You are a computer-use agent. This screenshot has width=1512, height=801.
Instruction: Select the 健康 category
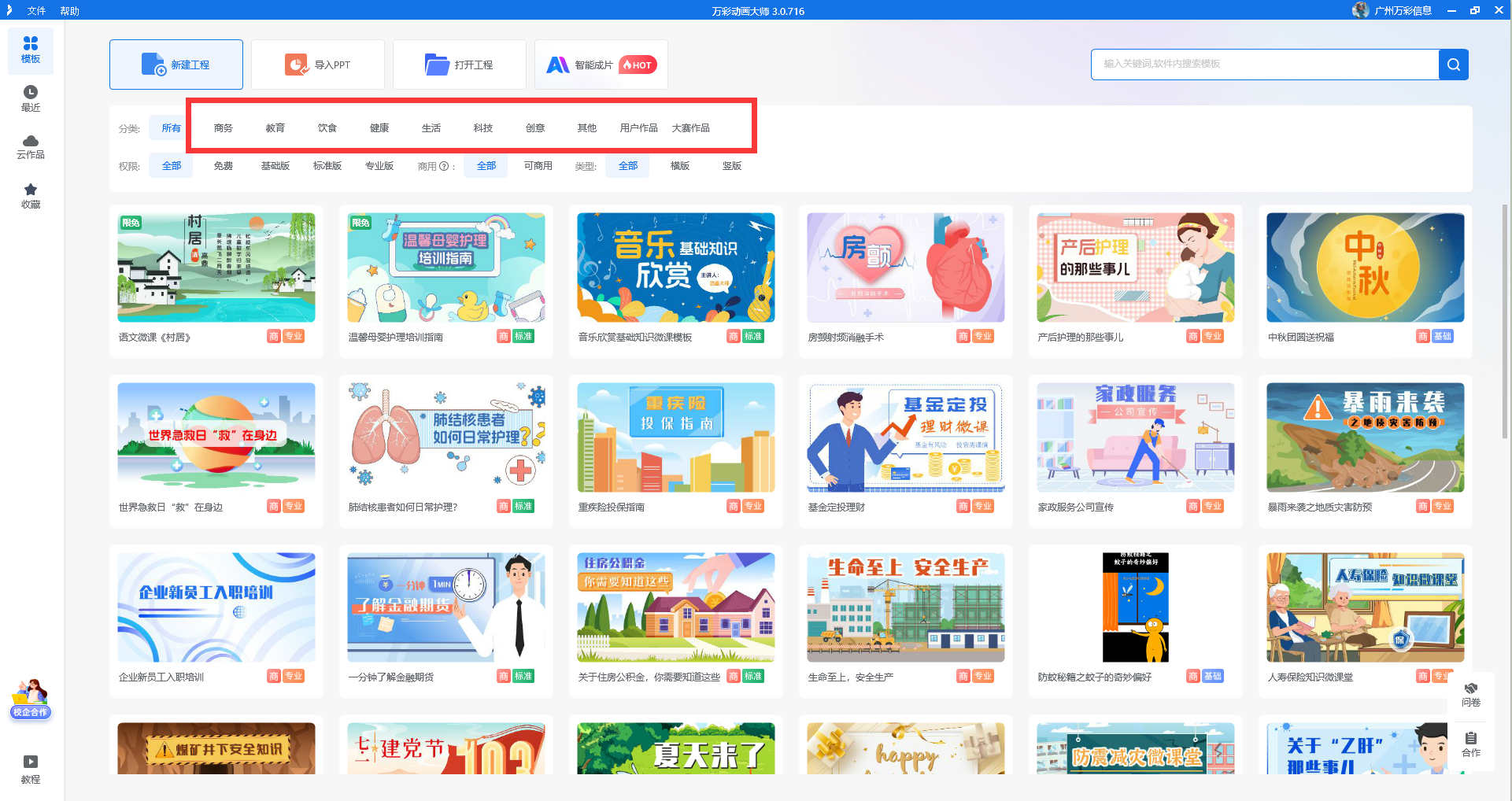(x=379, y=127)
